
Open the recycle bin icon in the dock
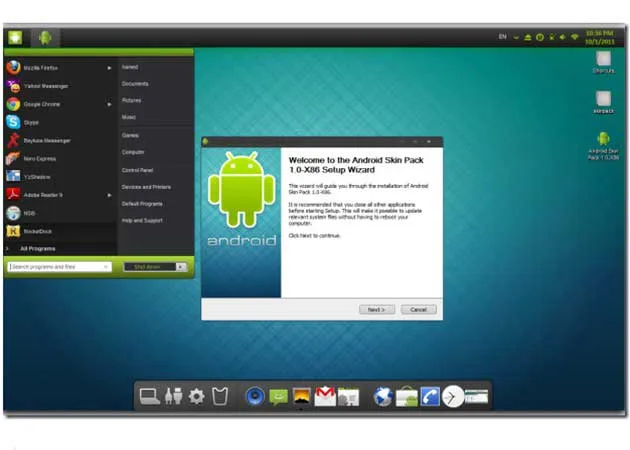click(x=220, y=396)
